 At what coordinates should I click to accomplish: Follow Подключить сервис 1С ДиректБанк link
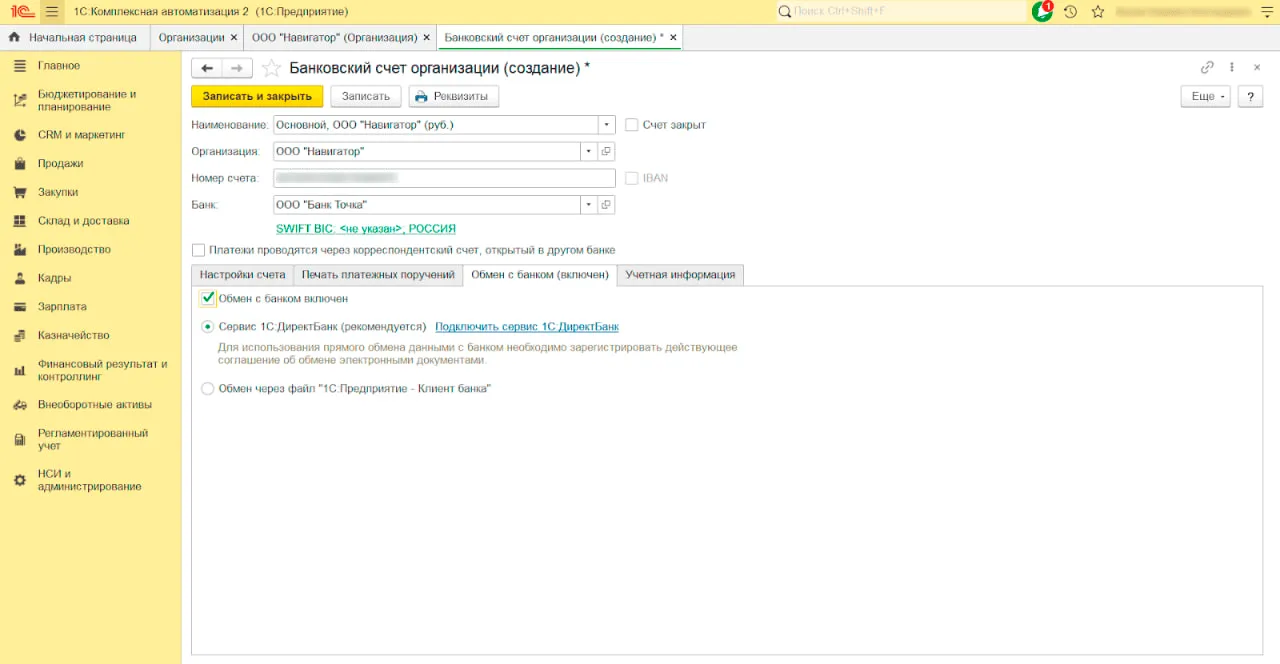click(x=527, y=327)
